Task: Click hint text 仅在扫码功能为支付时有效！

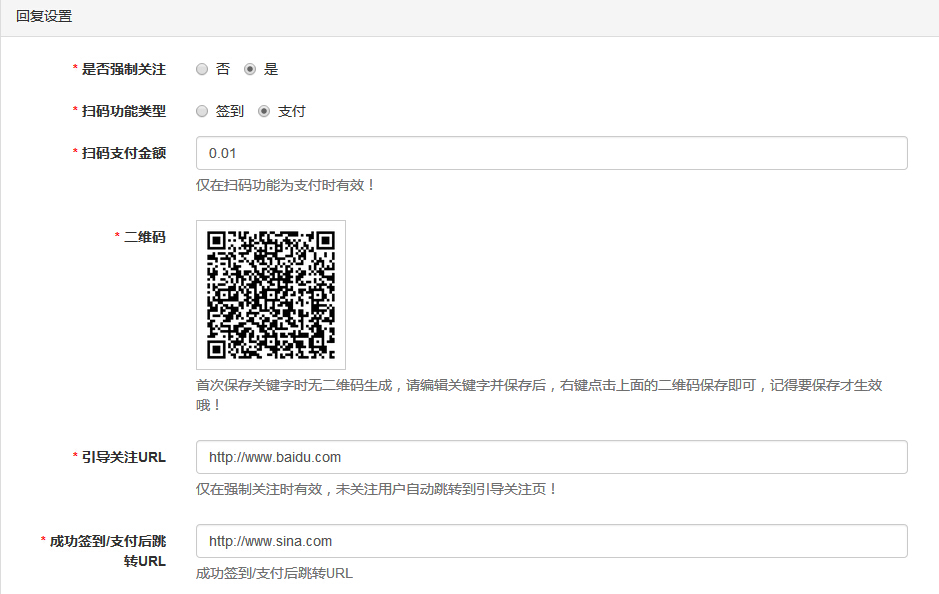Action: (286, 186)
